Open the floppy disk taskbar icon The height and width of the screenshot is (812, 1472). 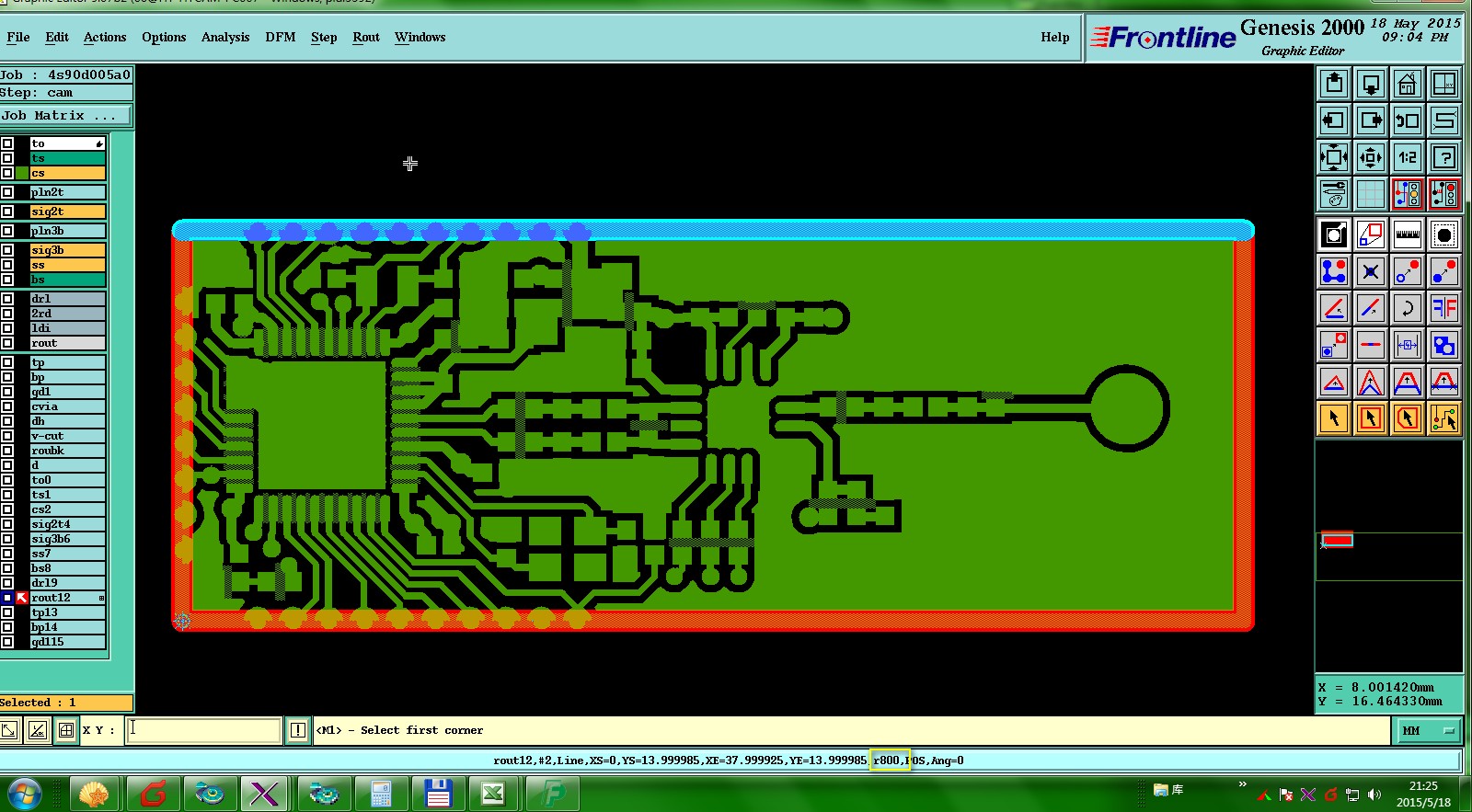pos(437,794)
